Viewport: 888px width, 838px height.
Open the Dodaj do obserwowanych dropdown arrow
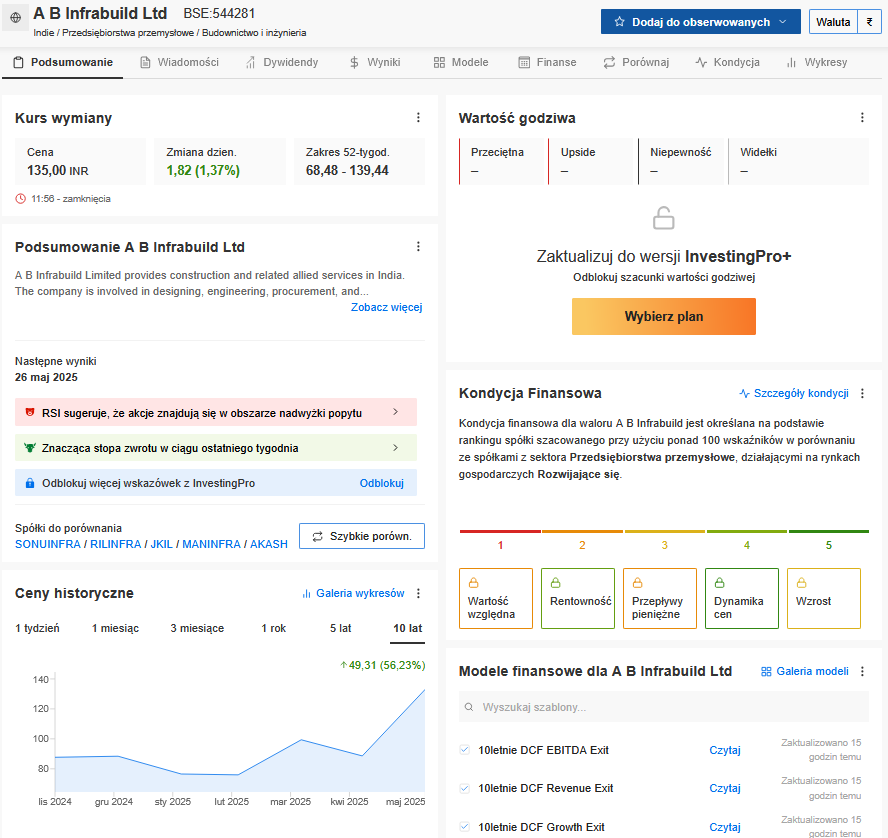point(783,22)
